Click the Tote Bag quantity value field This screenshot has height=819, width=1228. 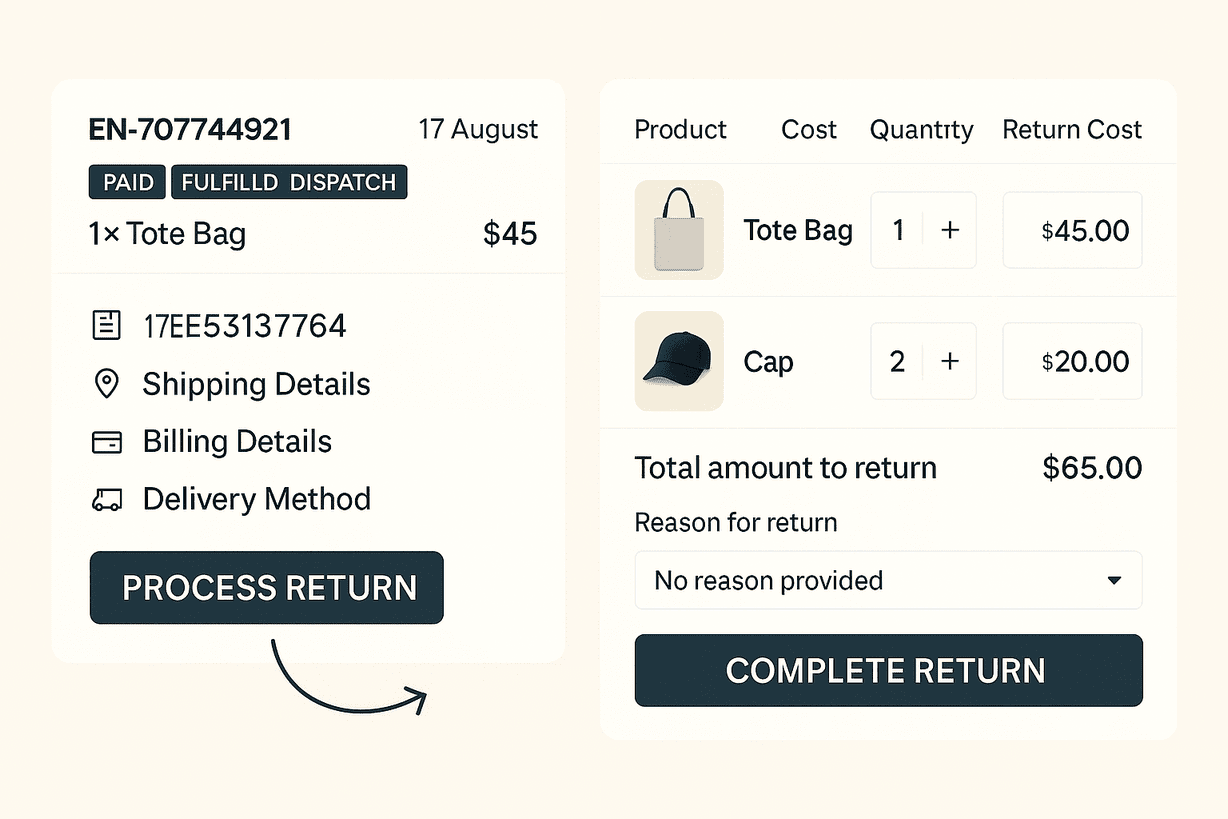[898, 231]
